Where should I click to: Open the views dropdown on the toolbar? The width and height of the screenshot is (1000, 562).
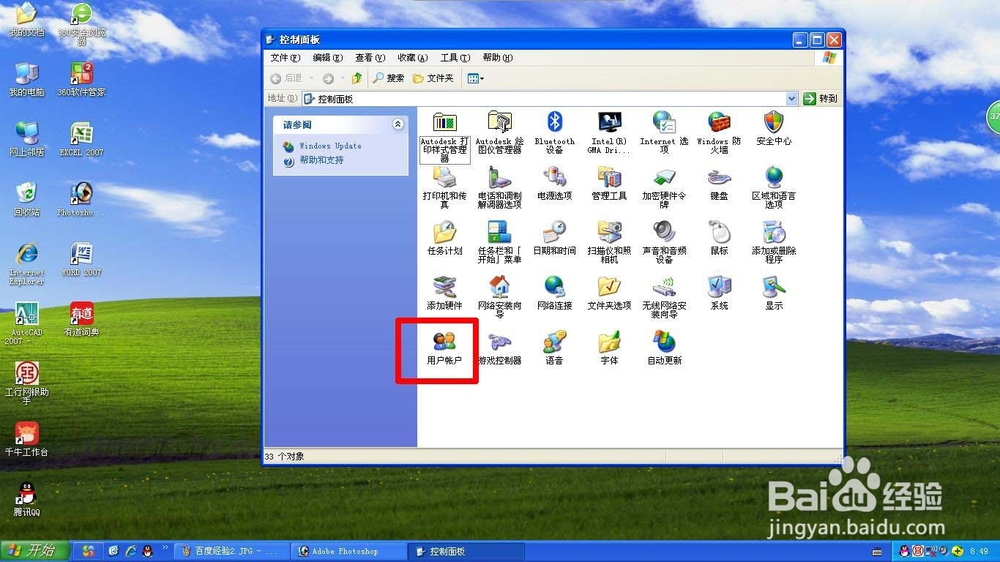click(x=475, y=78)
